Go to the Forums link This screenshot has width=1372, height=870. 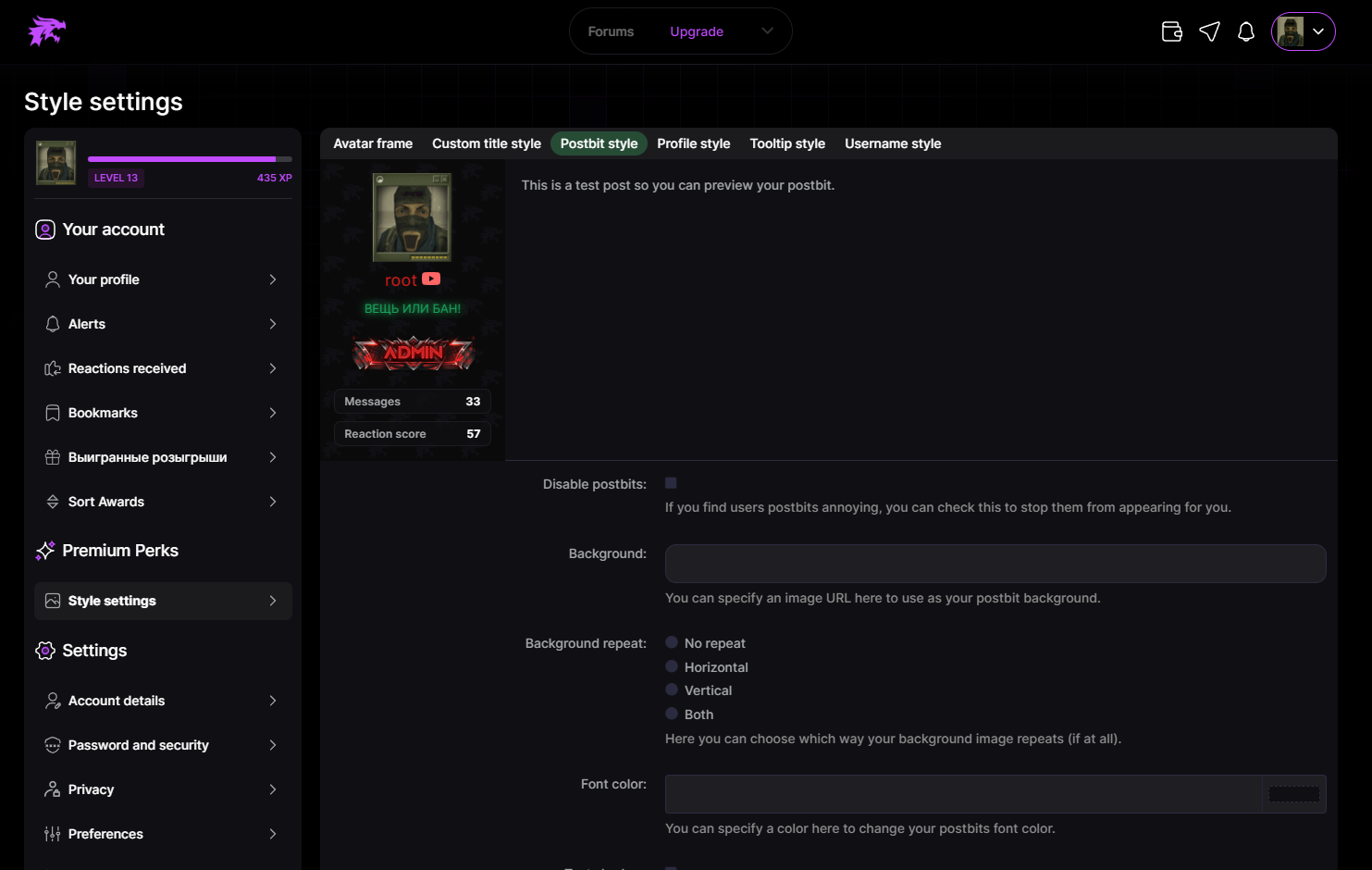coord(611,31)
